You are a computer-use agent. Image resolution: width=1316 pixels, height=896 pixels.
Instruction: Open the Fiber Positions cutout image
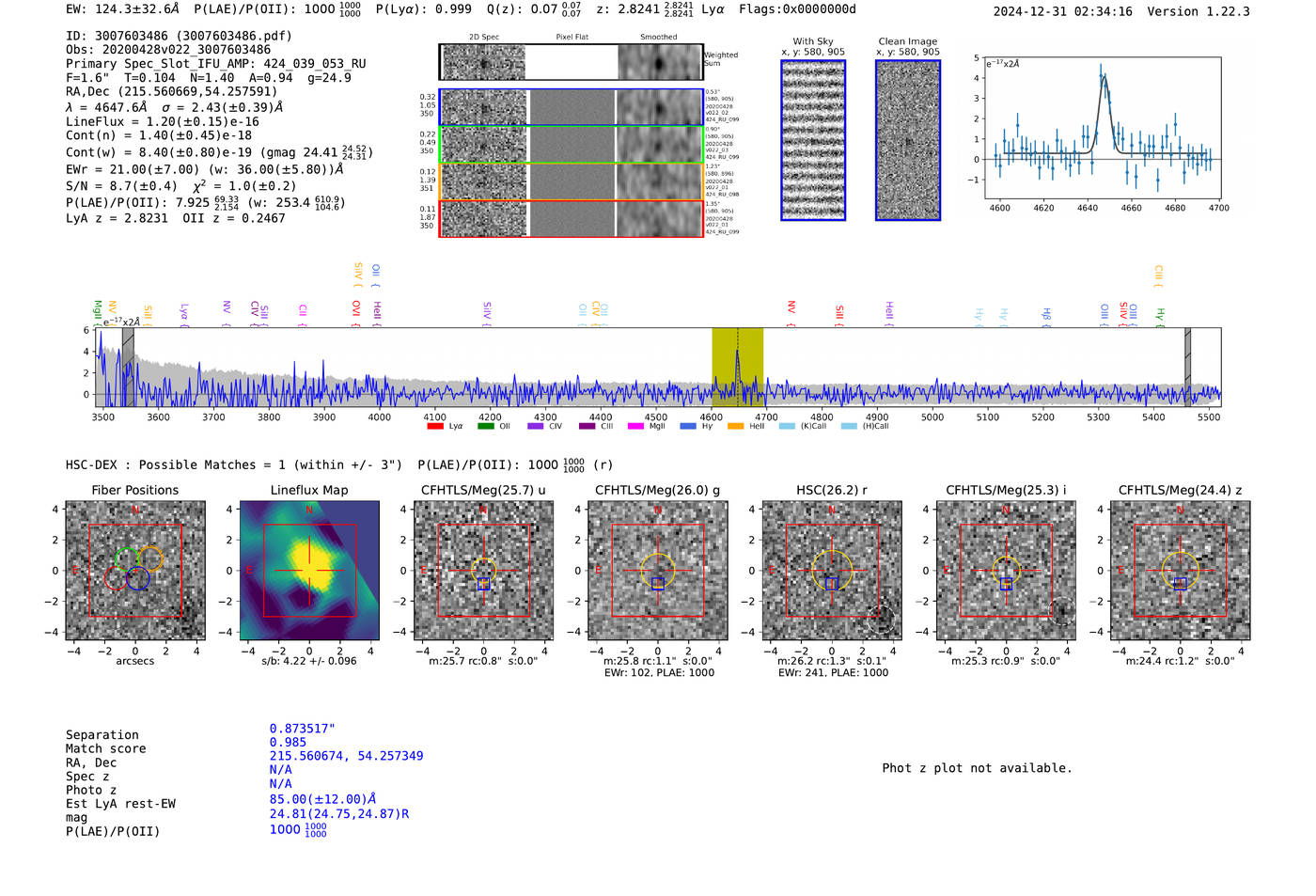click(135, 570)
